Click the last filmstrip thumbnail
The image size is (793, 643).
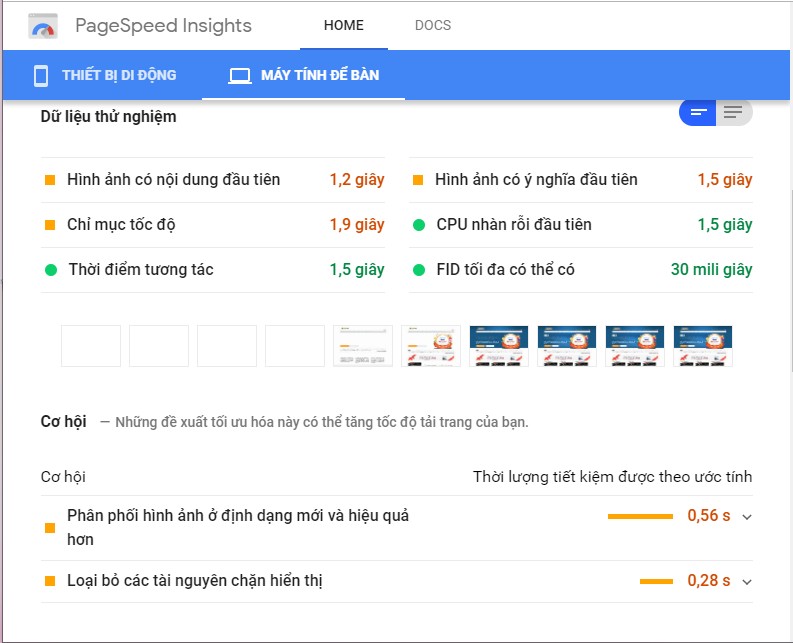(x=703, y=346)
